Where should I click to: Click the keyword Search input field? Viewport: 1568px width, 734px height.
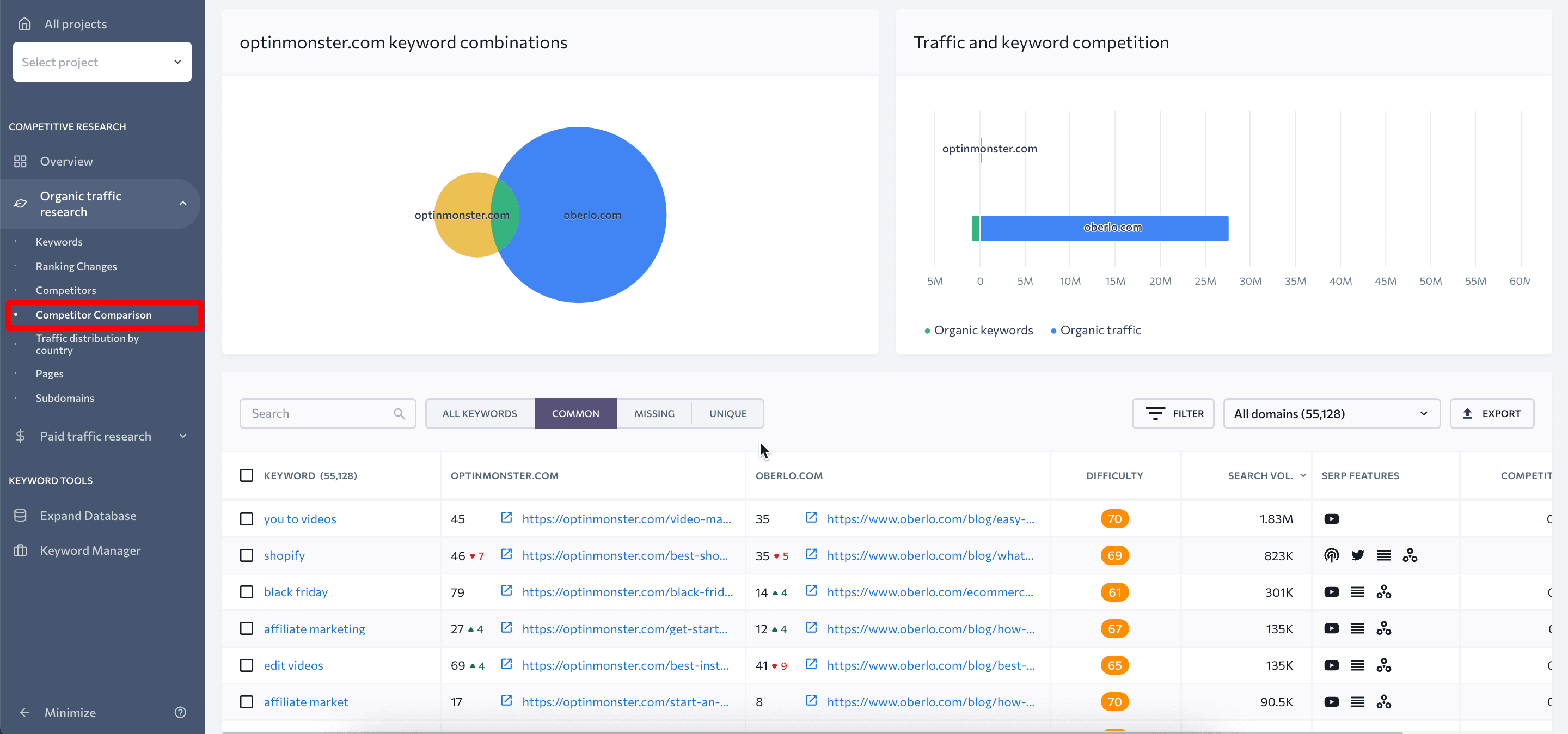click(327, 414)
